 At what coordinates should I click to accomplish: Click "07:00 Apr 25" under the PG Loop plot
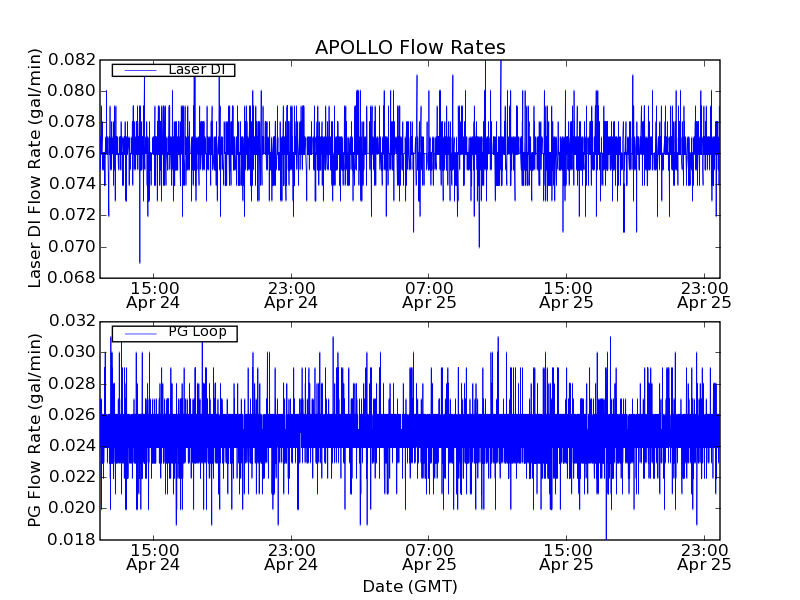pos(429,557)
